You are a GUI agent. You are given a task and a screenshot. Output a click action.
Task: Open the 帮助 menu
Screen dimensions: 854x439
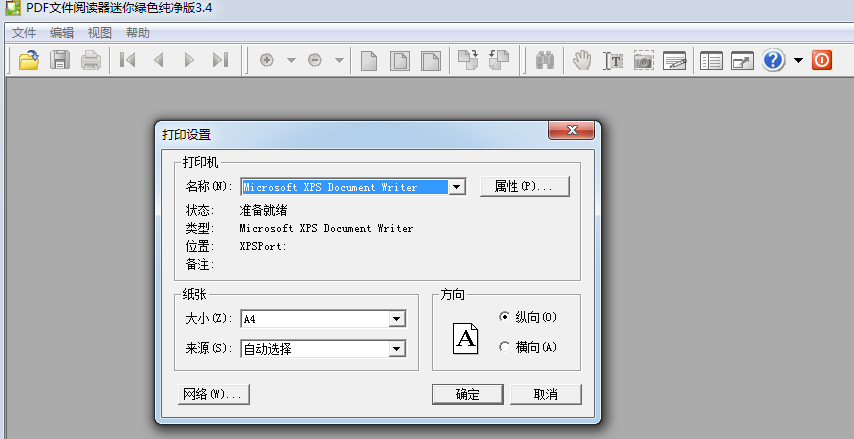point(137,33)
